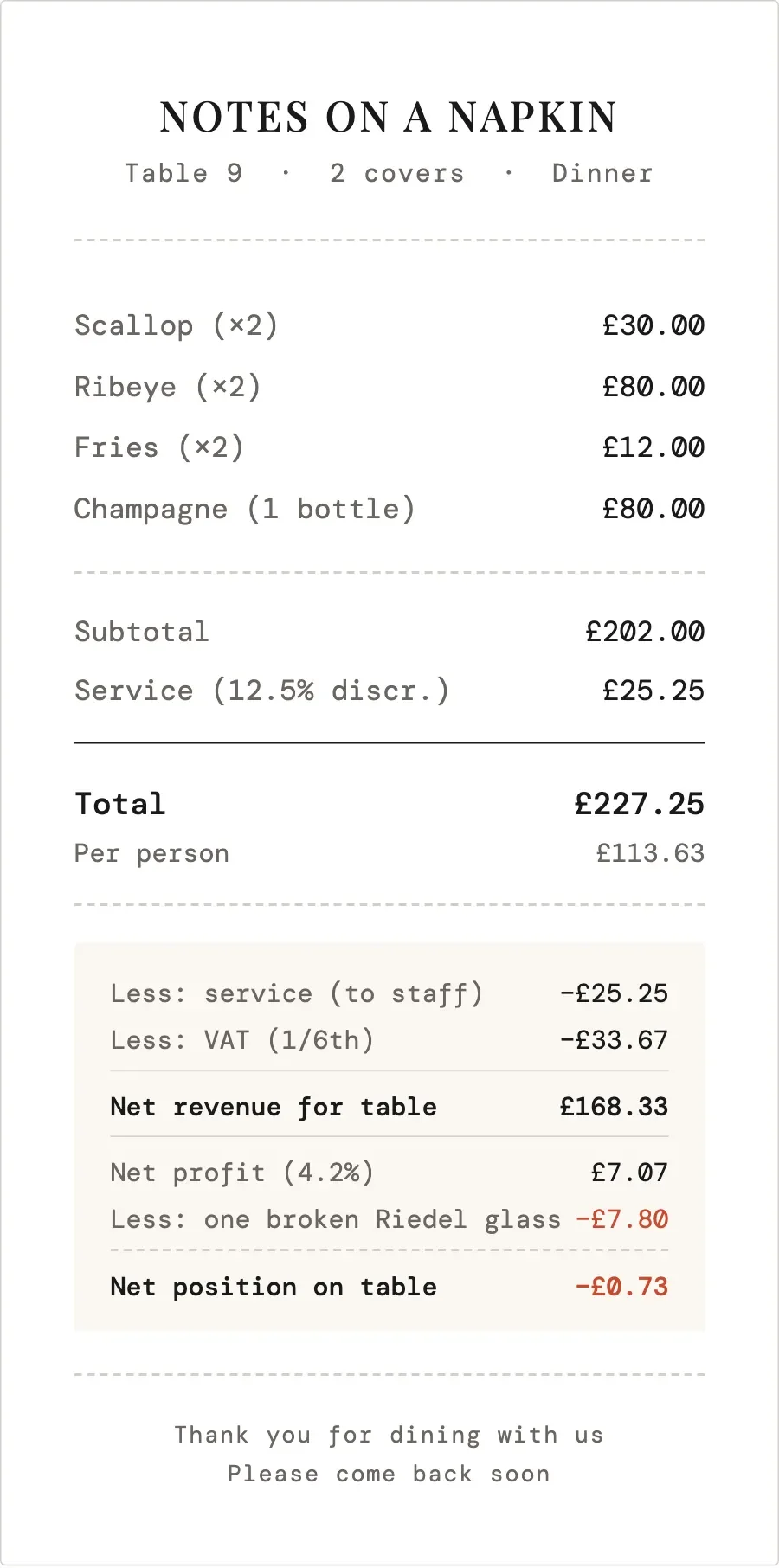Select the 2 covers text
This screenshot has width=779, height=1568.
[x=396, y=173]
